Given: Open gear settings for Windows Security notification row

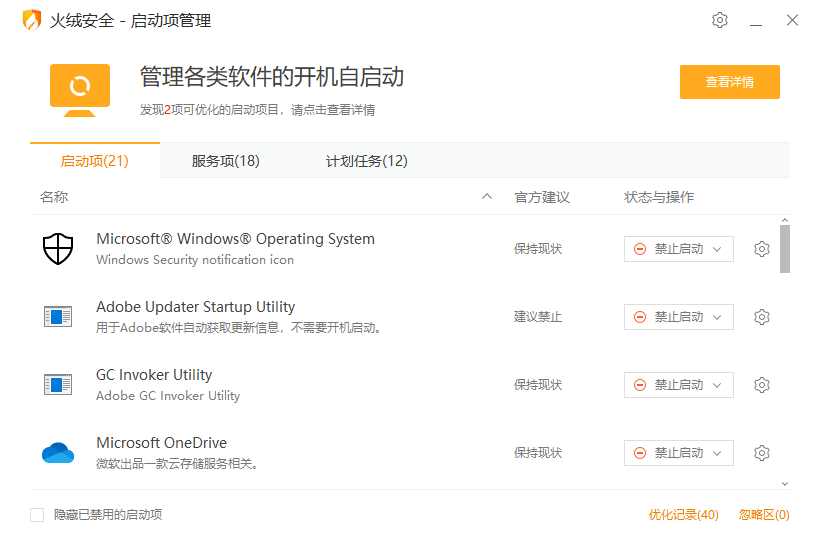Looking at the screenshot, I should [761, 249].
